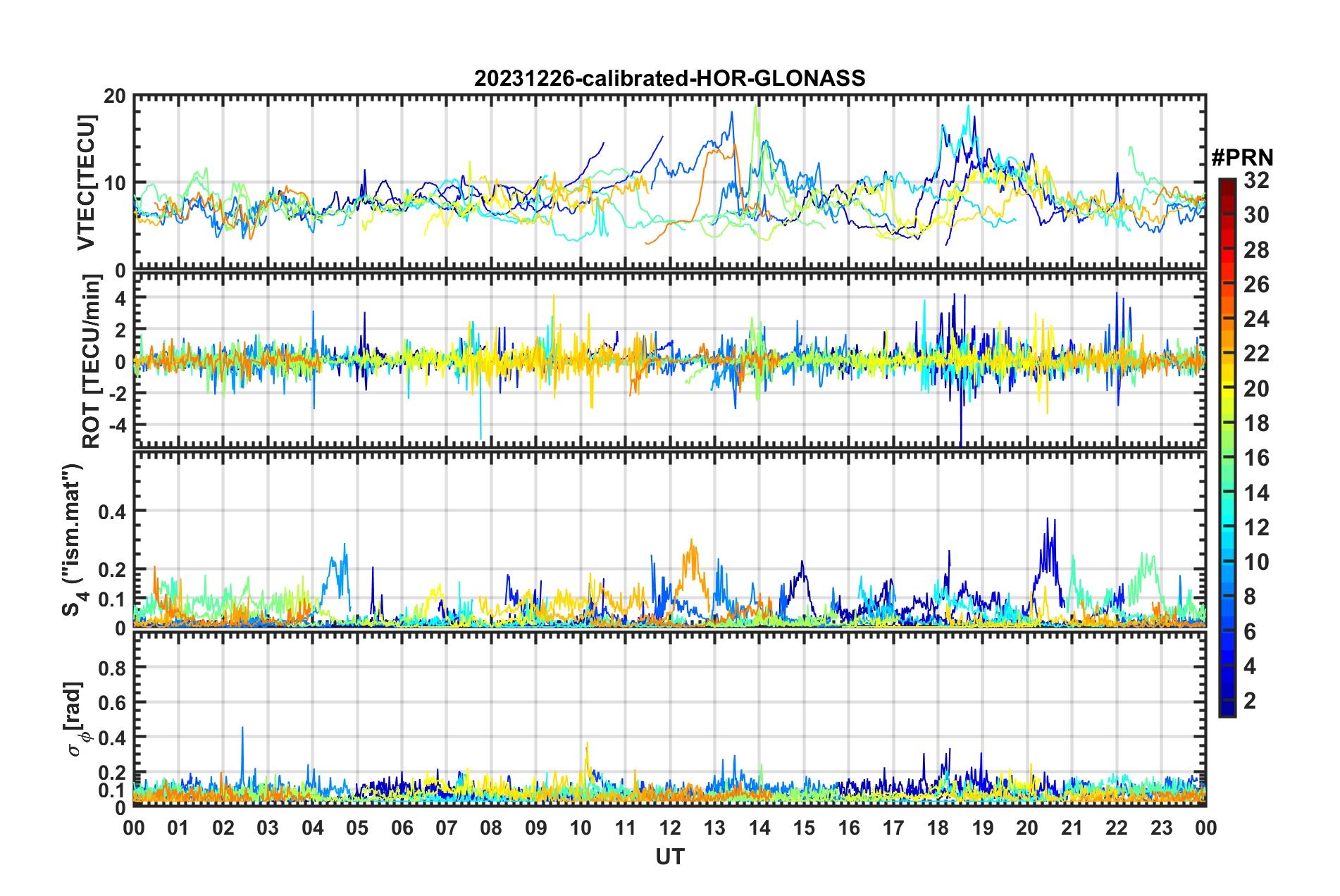Click sigma phi y-axis tick label 0.8
The width and height of the screenshot is (1340, 896).
pyautogui.click(x=112, y=667)
